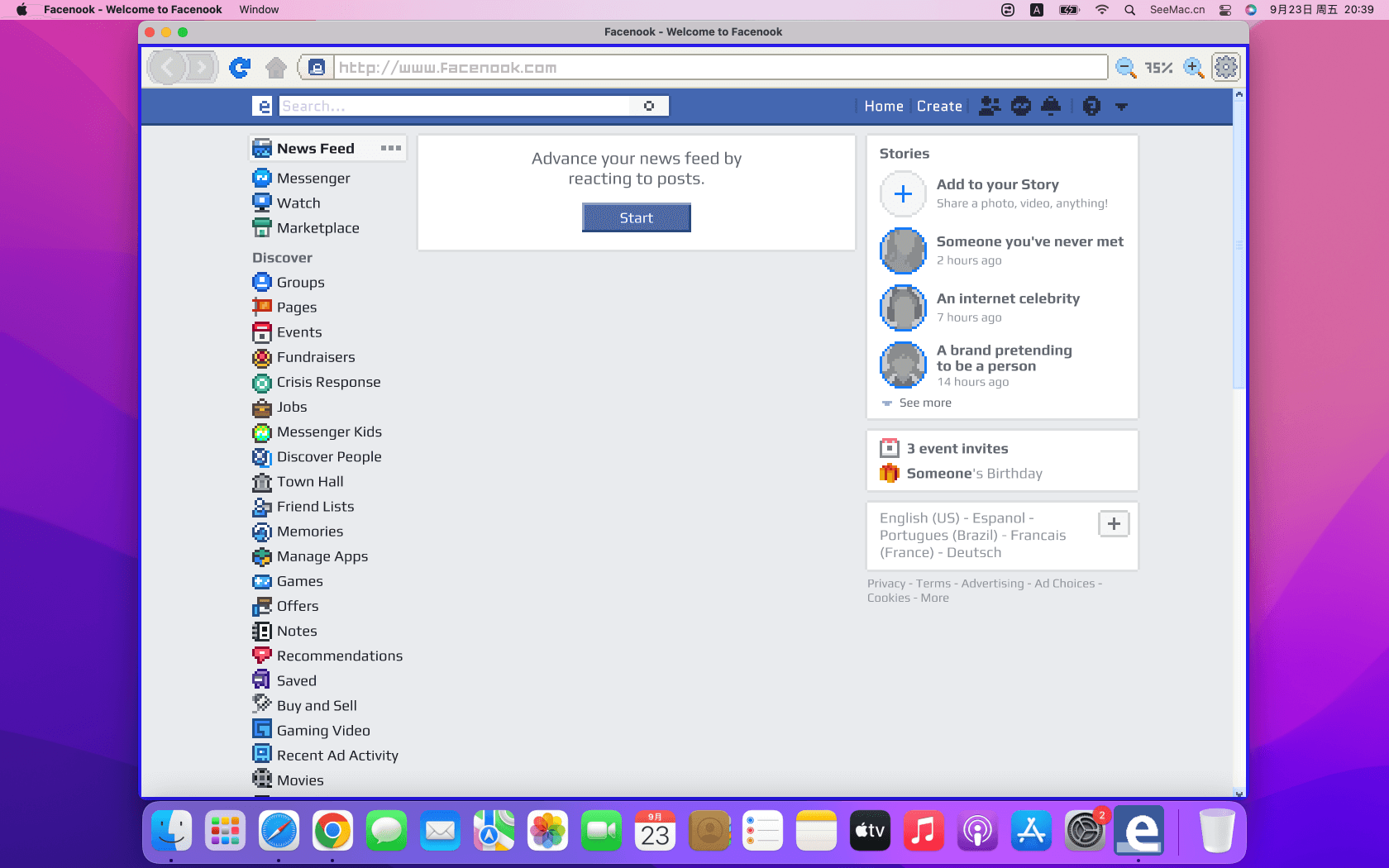Click the add language plus button

[1114, 523]
